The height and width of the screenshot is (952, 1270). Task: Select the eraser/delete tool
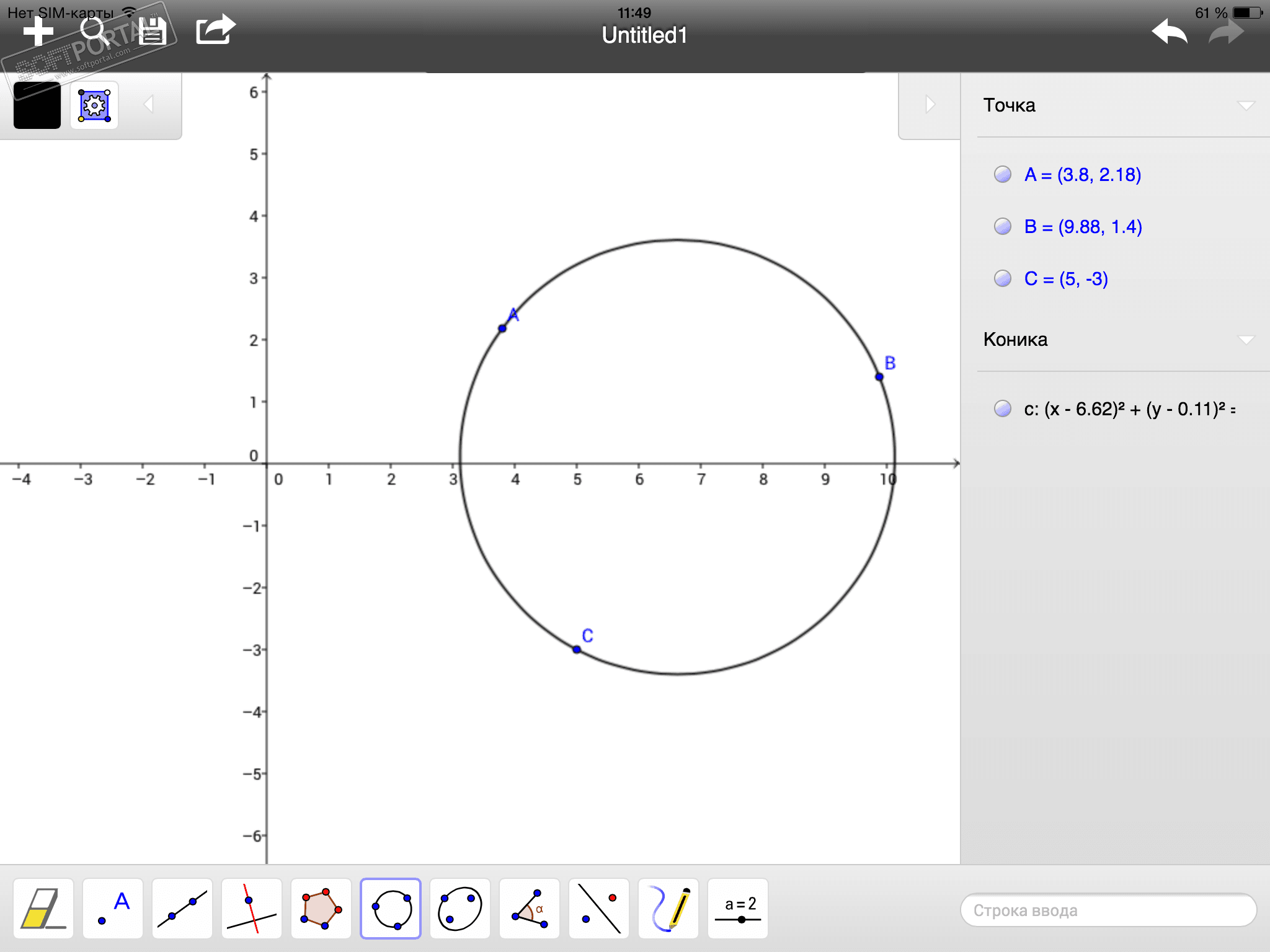[43, 909]
